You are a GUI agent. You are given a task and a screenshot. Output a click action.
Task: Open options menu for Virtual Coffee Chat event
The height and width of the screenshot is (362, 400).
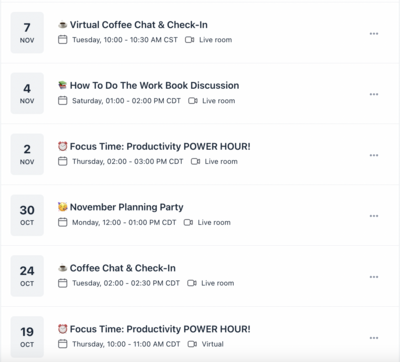point(374,34)
